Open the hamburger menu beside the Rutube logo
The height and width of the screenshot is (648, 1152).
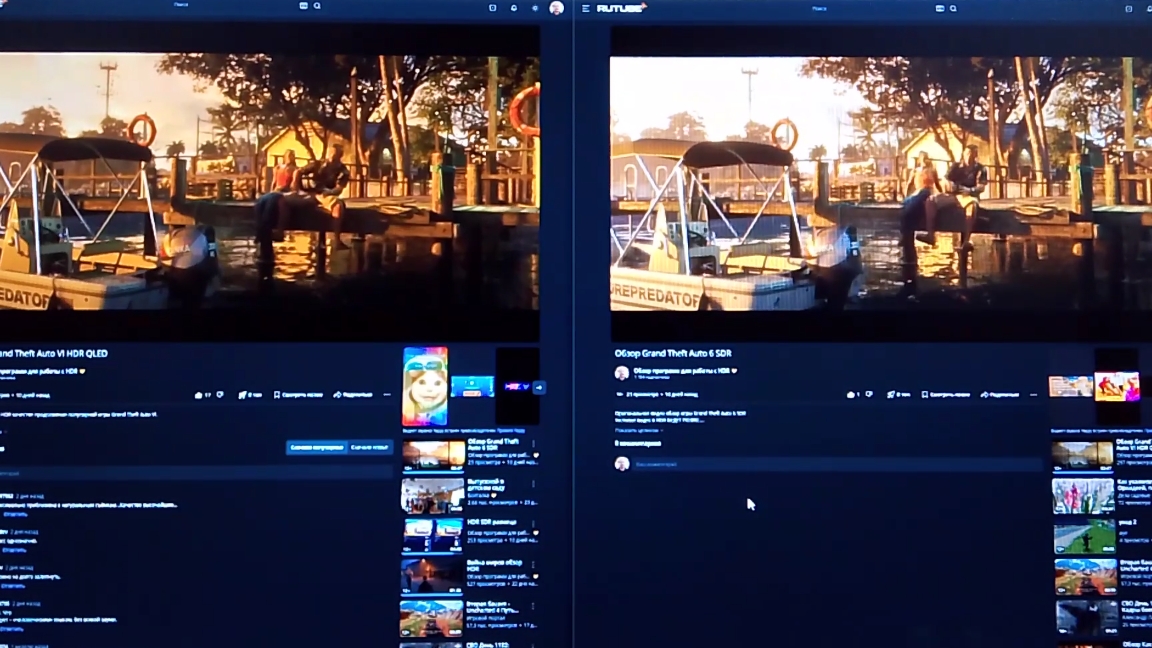point(586,9)
